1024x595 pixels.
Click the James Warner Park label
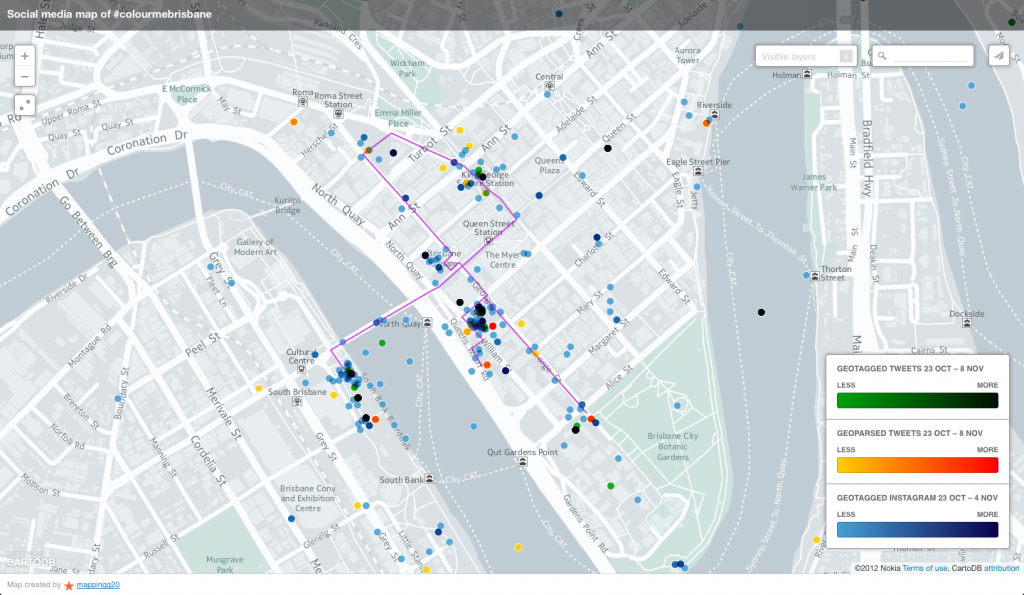pos(814,182)
